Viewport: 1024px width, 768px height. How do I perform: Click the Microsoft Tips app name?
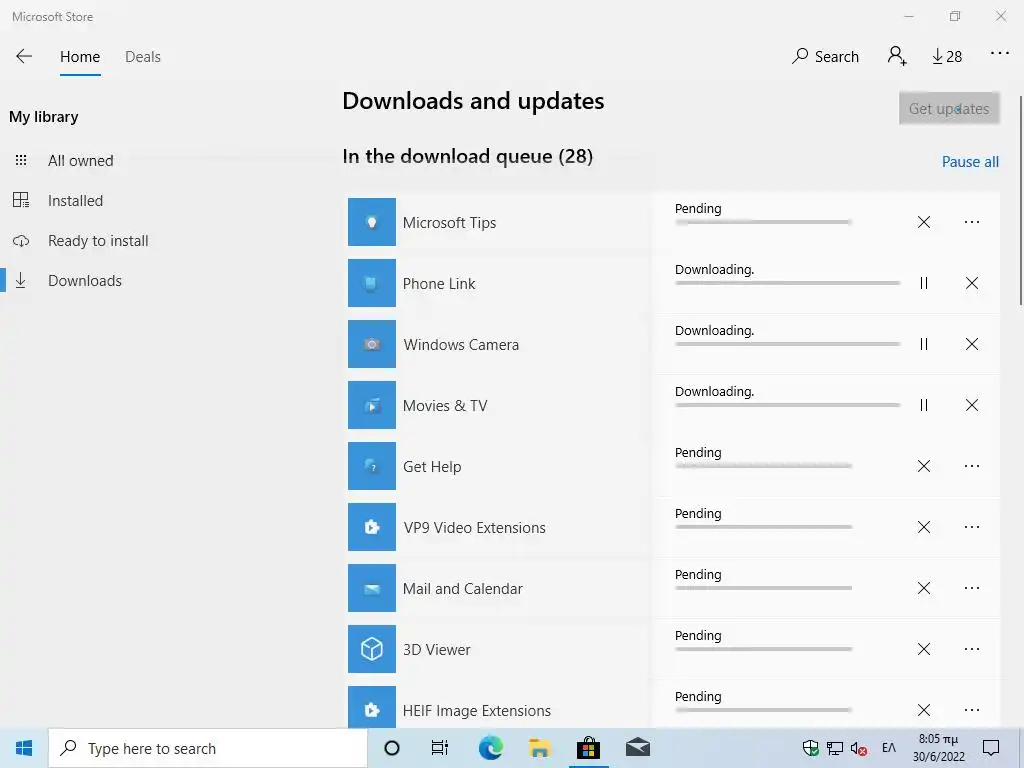pyautogui.click(x=449, y=223)
